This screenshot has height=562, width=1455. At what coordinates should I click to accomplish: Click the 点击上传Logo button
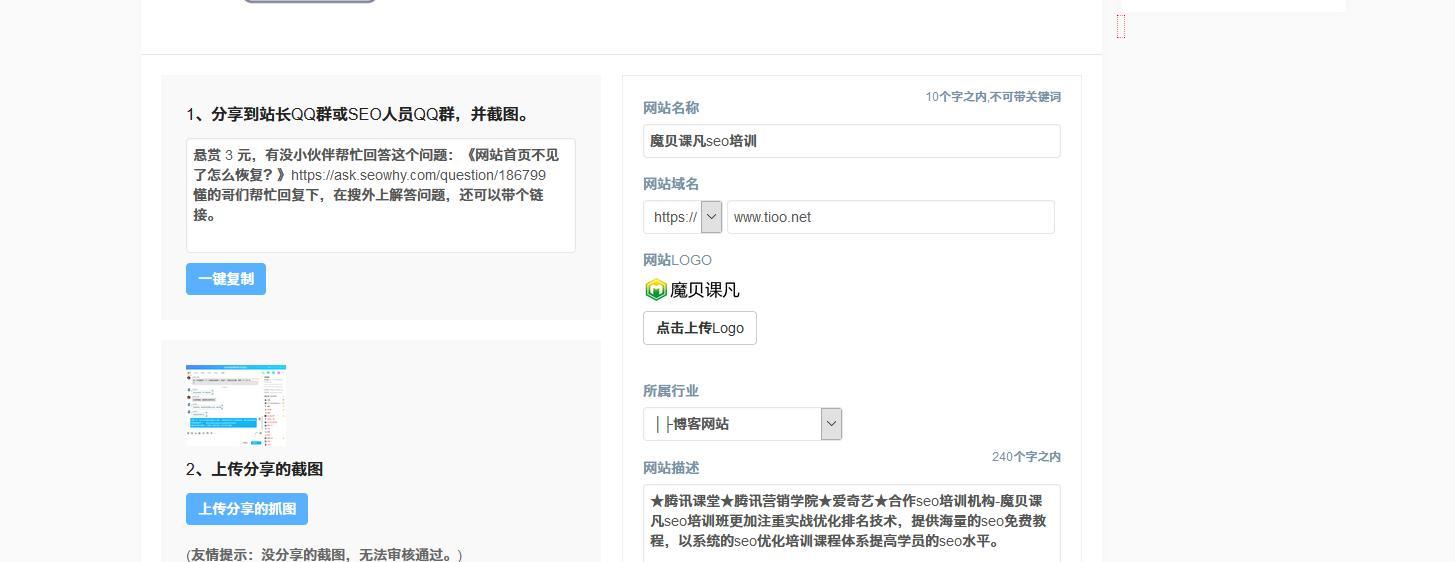pos(700,328)
